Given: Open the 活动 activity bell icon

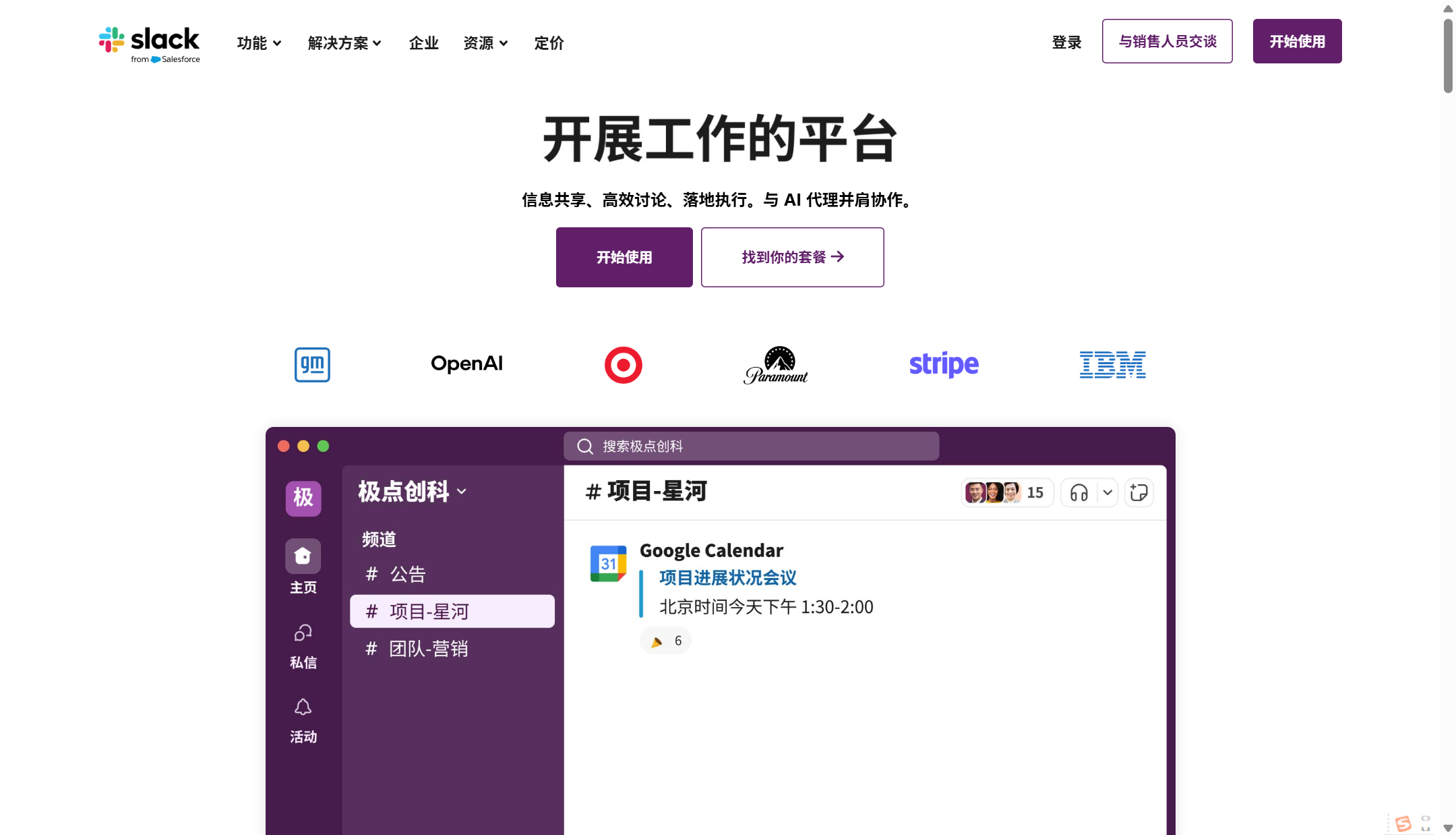Looking at the screenshot, I should pos(303,707).
